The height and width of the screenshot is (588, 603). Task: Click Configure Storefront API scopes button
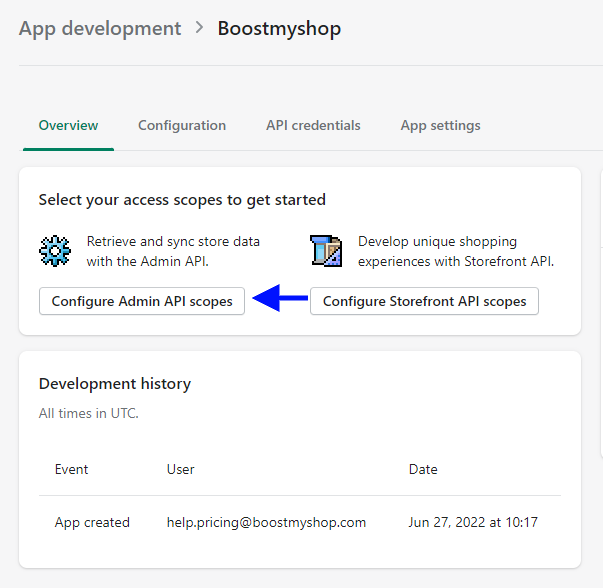pyautogui.click(x=425, y=301)
